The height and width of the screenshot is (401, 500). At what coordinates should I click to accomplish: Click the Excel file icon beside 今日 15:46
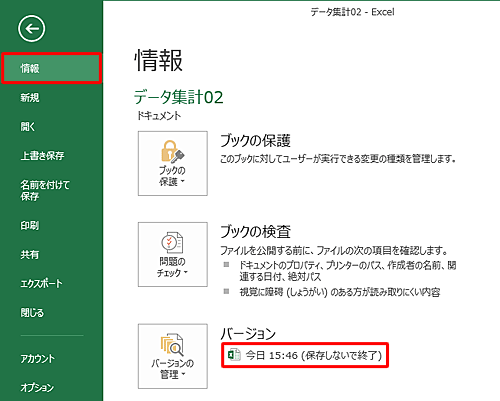[x=234, y=355]
